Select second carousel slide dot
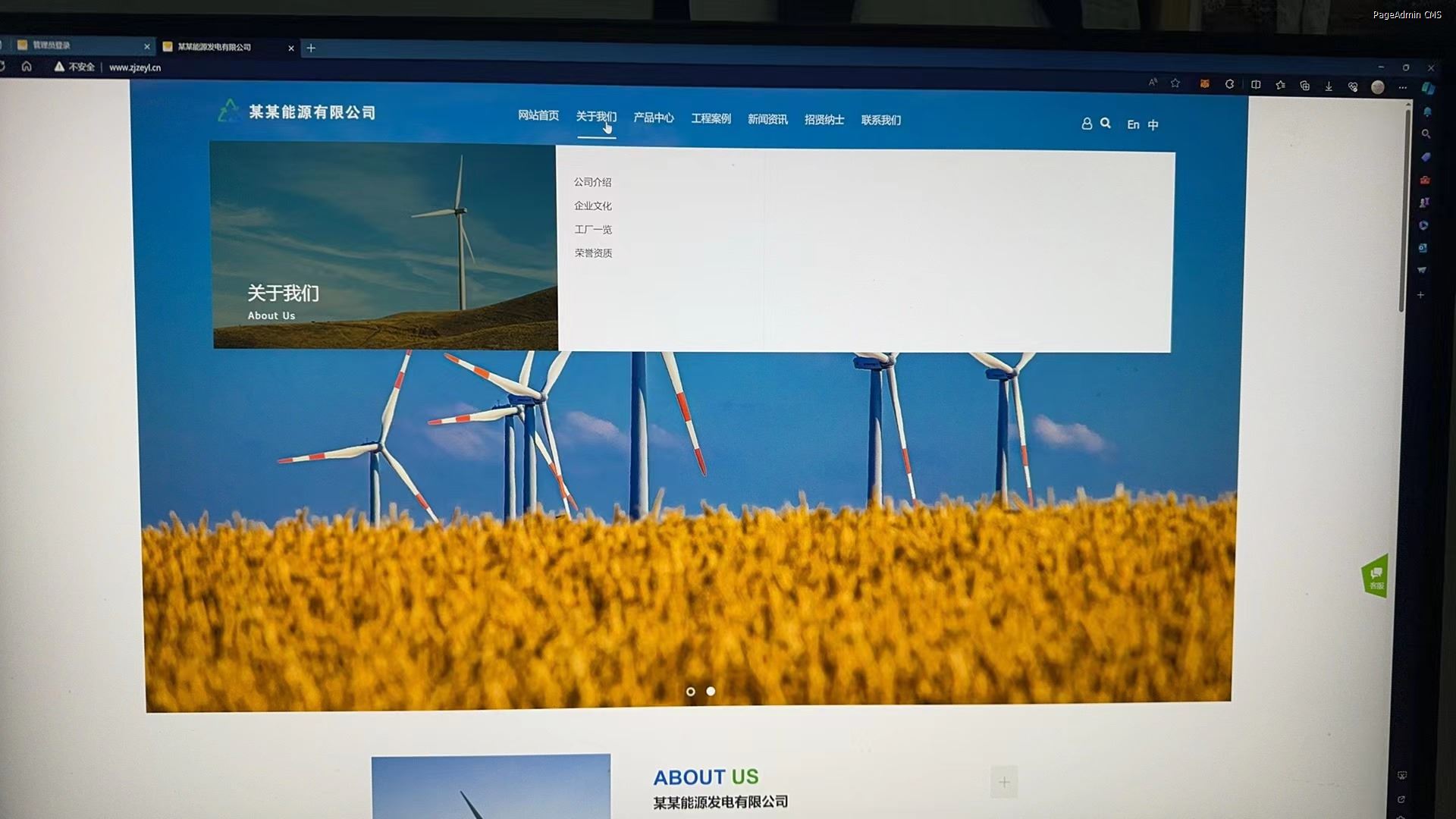 click(x=711, y=691)
